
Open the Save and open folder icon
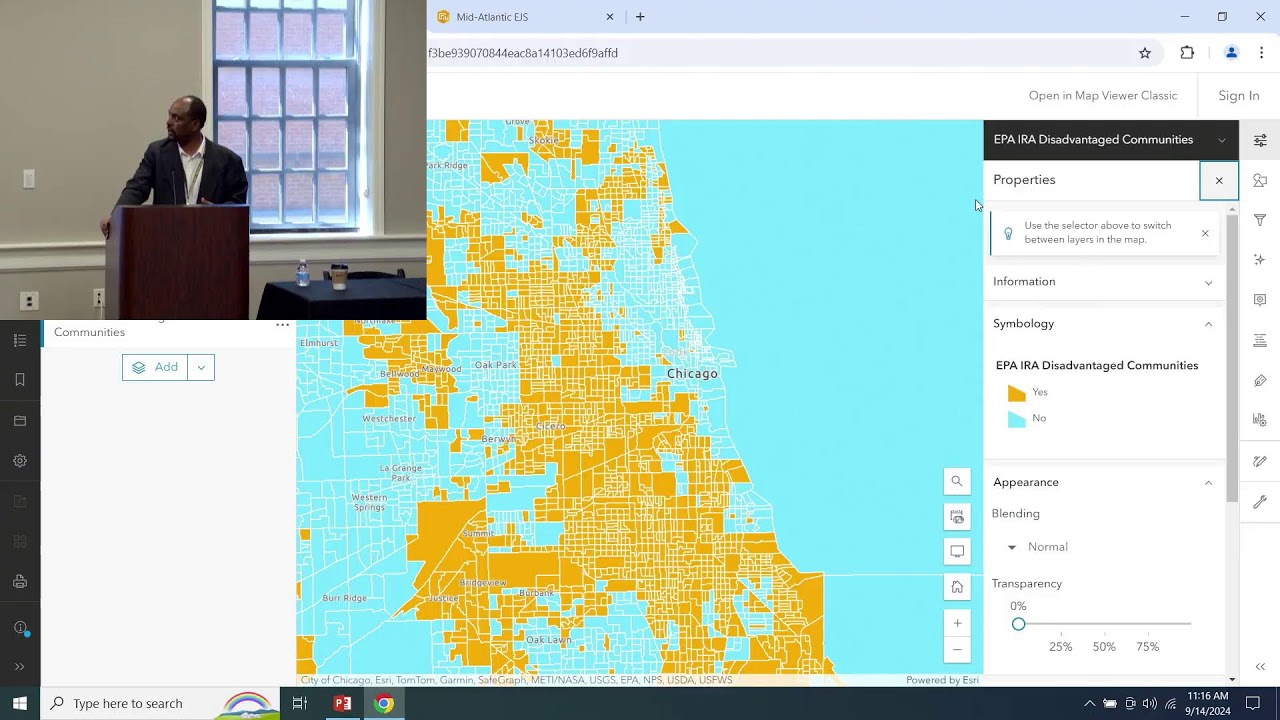(20, 421)
